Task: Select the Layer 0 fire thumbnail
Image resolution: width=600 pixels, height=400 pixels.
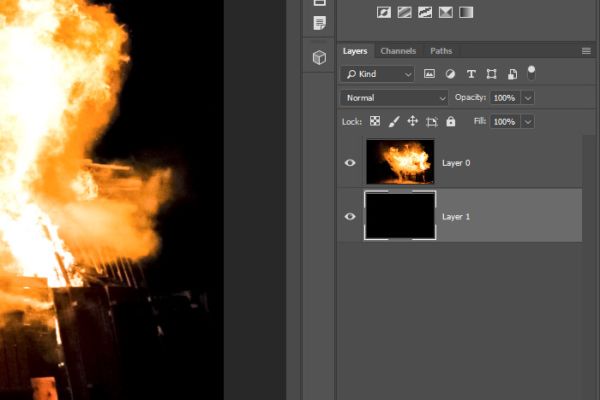Action: coord(400,162)
